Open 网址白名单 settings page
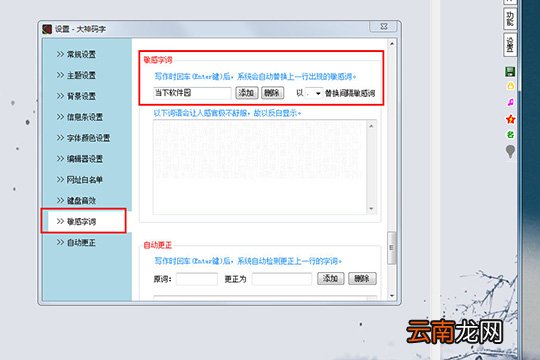This screenshot has width=540, height=360. coord(80,180)
